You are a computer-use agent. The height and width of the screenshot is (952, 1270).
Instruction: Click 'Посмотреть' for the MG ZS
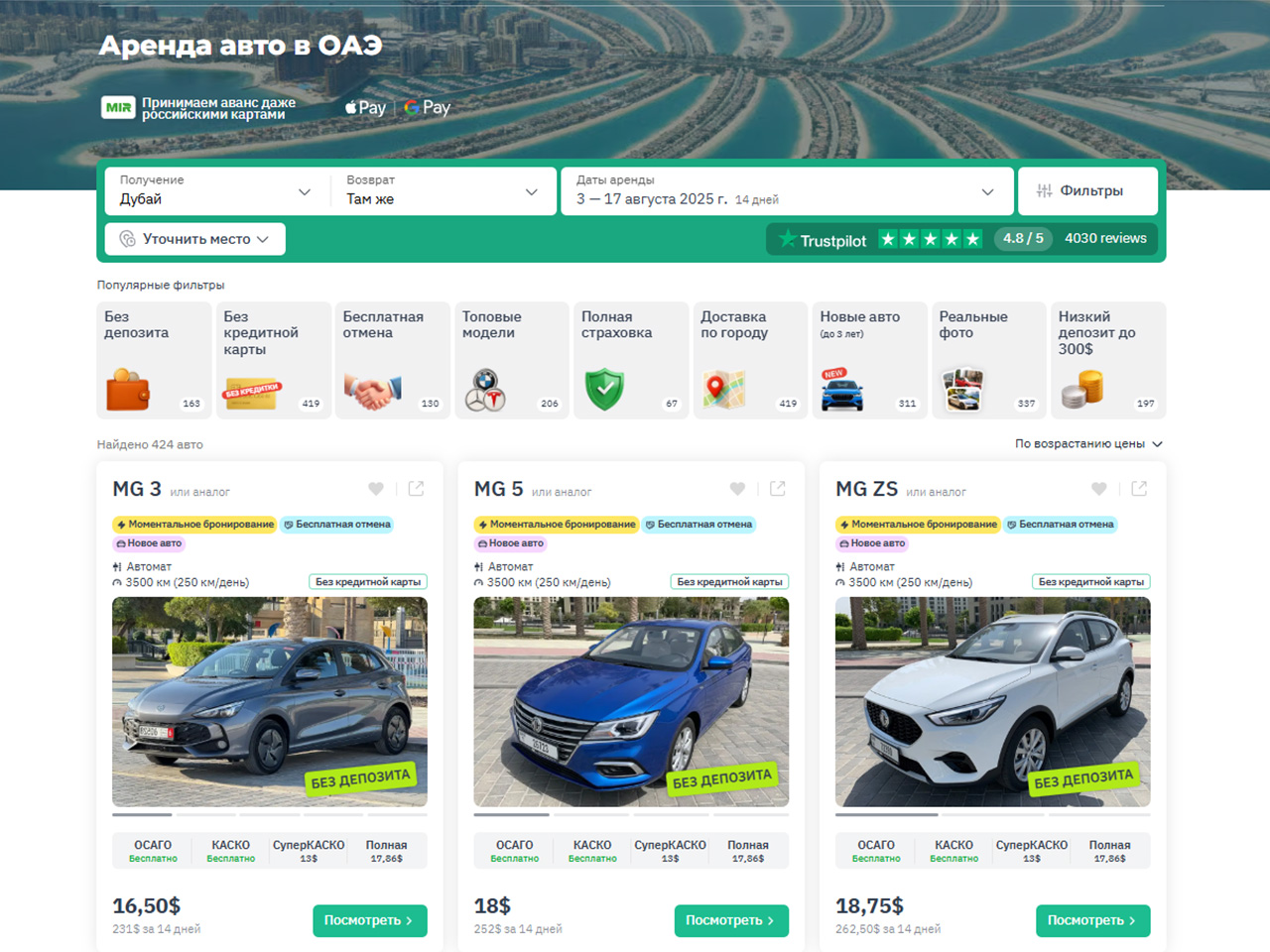point(1093,920)
